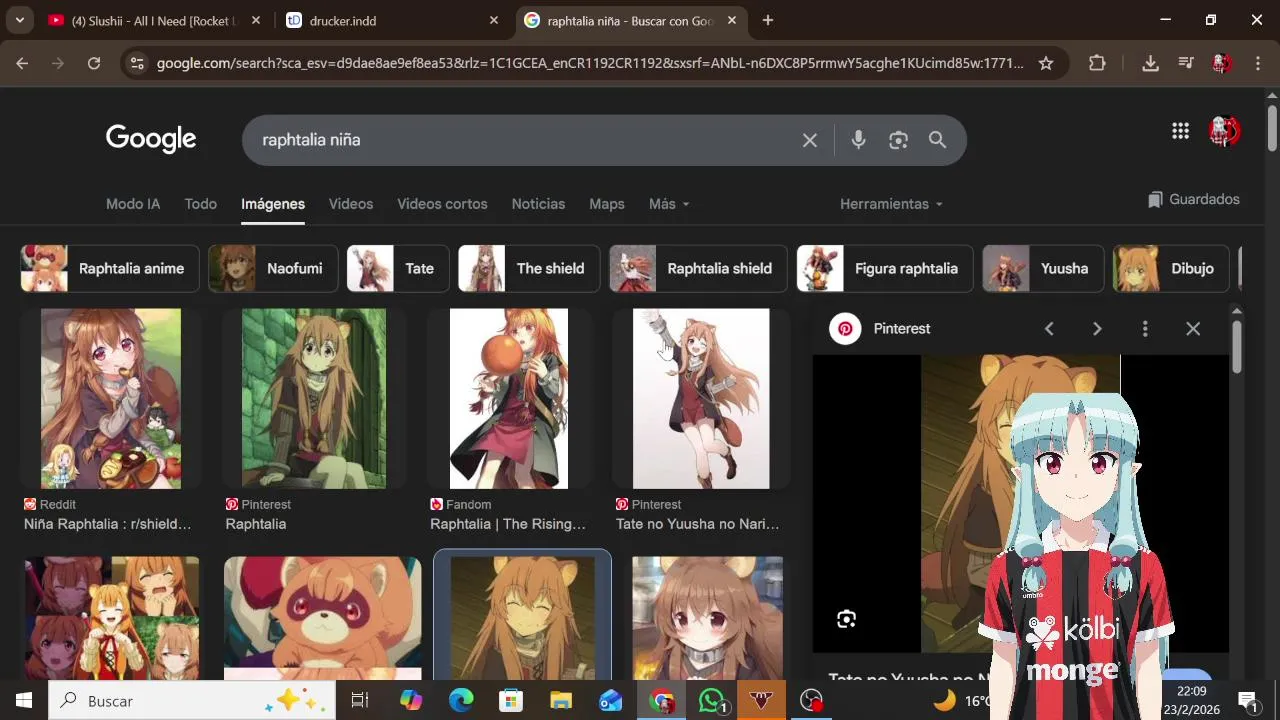Open the Google apps grid

coord(1180,131)
